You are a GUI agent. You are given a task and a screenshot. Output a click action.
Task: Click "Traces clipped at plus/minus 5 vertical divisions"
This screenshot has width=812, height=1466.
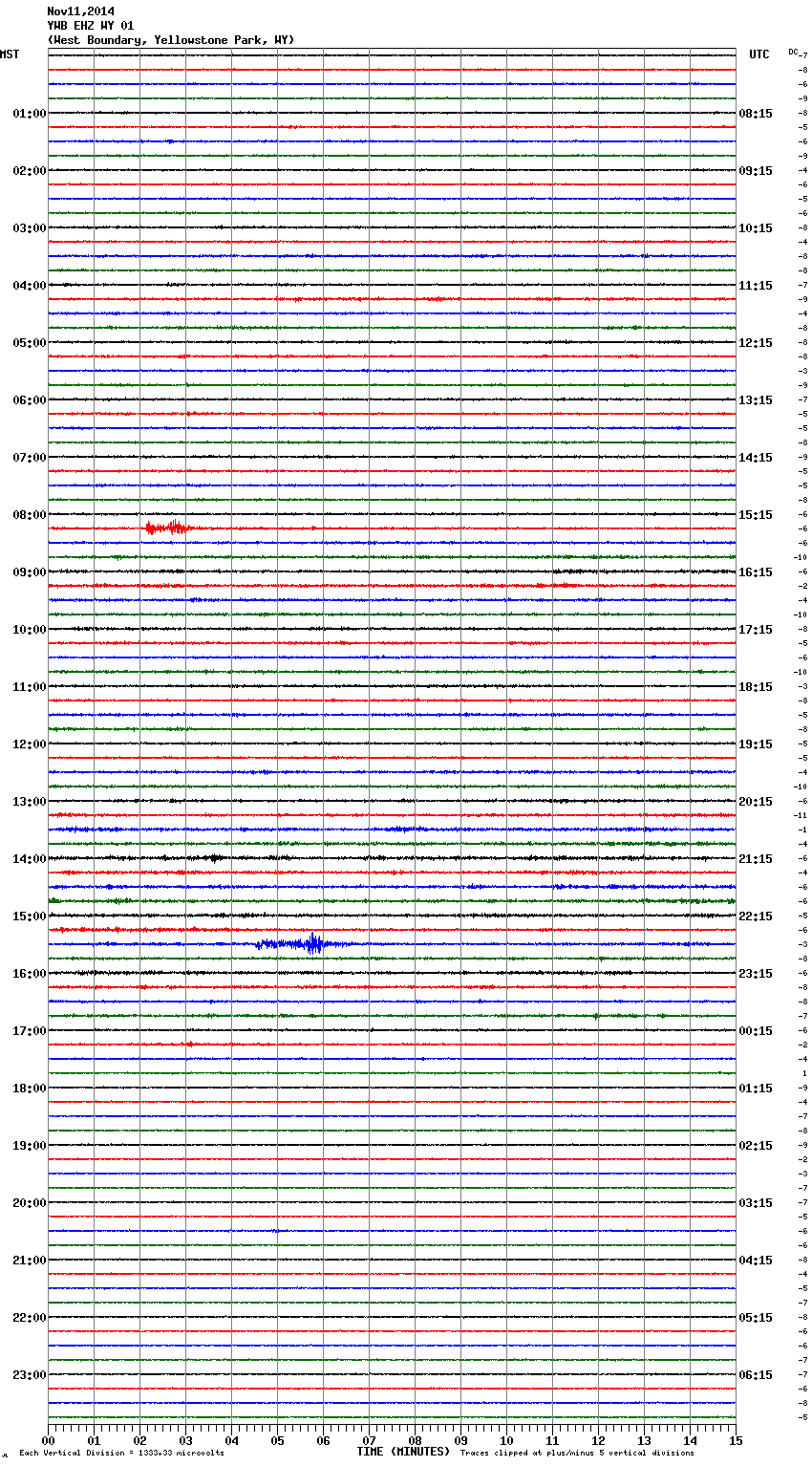click(x=577, y=1453)
